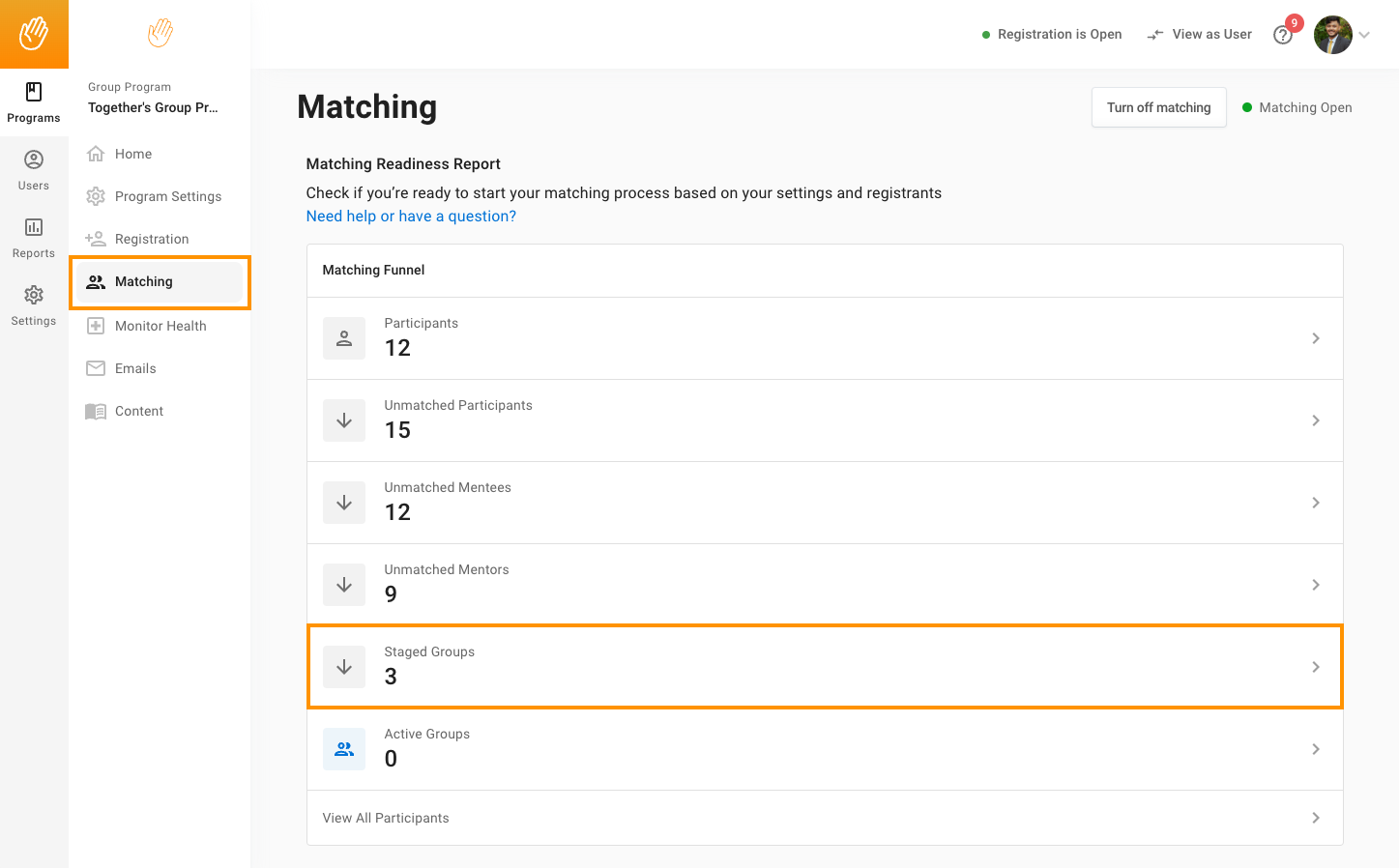Click the Active Groups people icon
The height and width of the screenshot is (868, 1399).
pyautogui.click(x=344, y=749)
